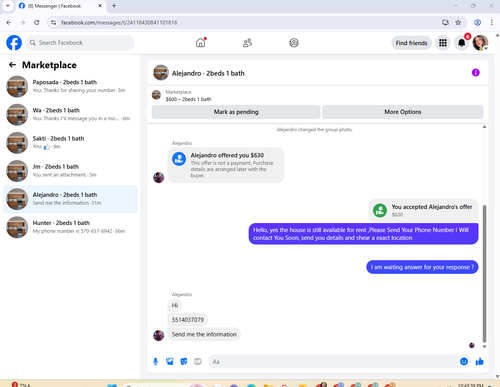This screenshot has height=387, width=500.
Task: Open the Jm 2beds 1 bath conversation
Action: pos(70,171)
